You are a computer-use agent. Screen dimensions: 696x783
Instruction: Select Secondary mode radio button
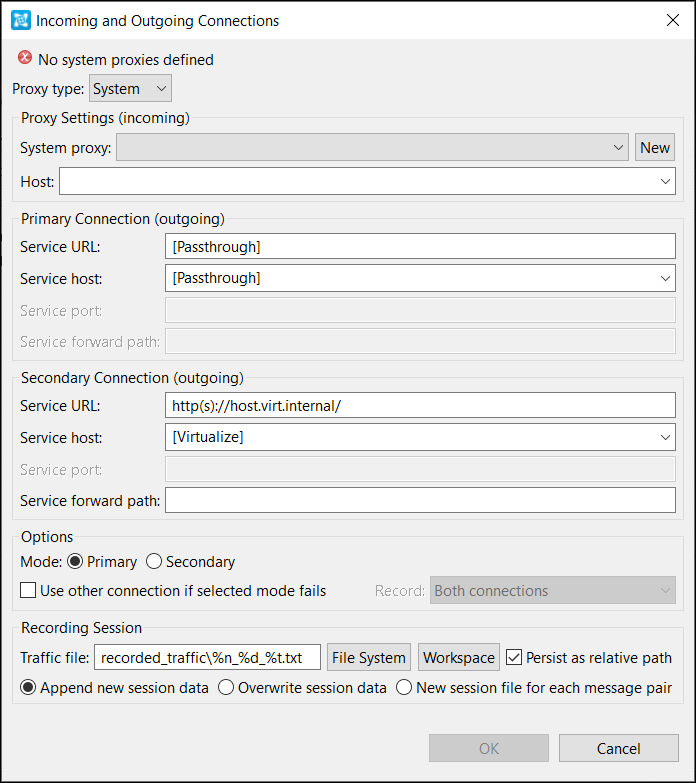click(x=154, y=562)
